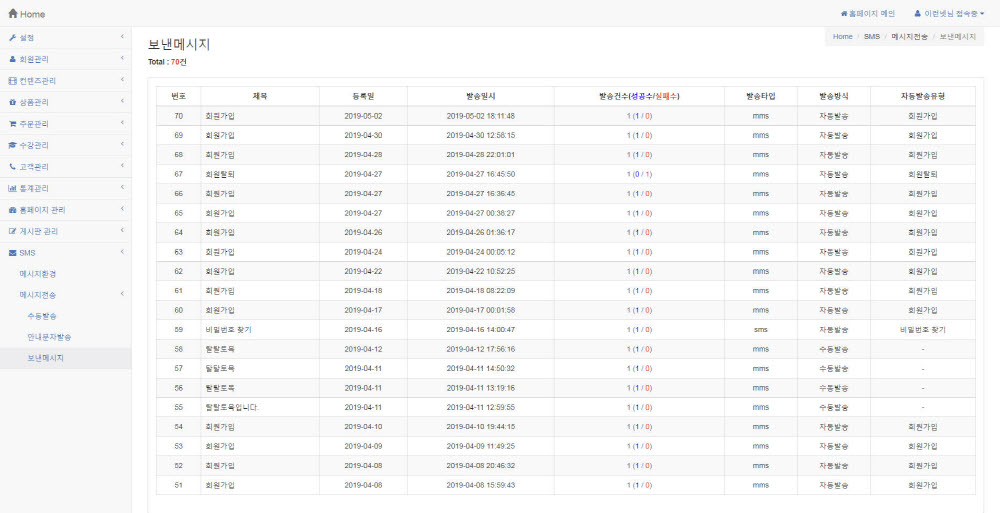Click the Total : 70건 count text
Screen dimensions: 1000x513
coord(167,62)
